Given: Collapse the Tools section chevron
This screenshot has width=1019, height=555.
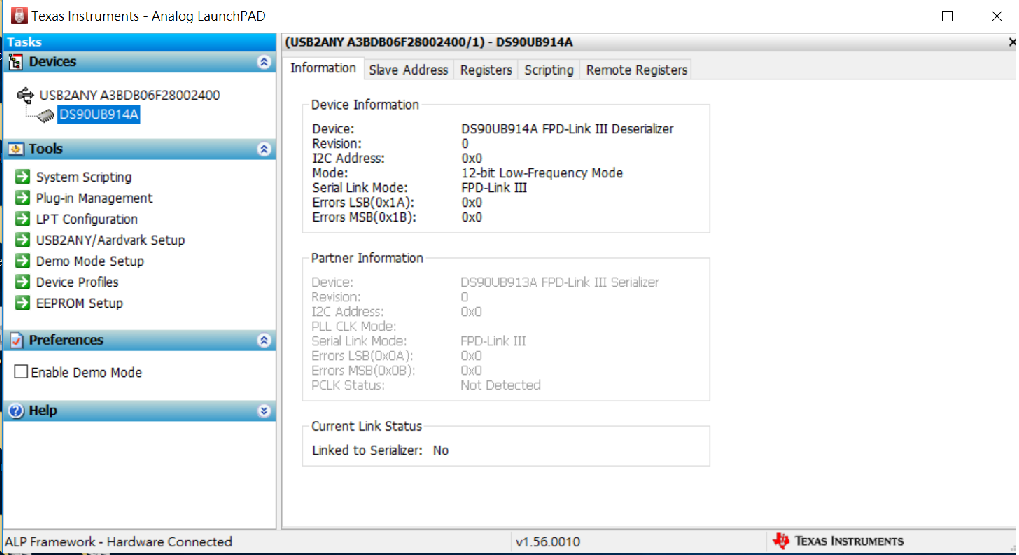Looking at the screenshot, I should 264,149.
